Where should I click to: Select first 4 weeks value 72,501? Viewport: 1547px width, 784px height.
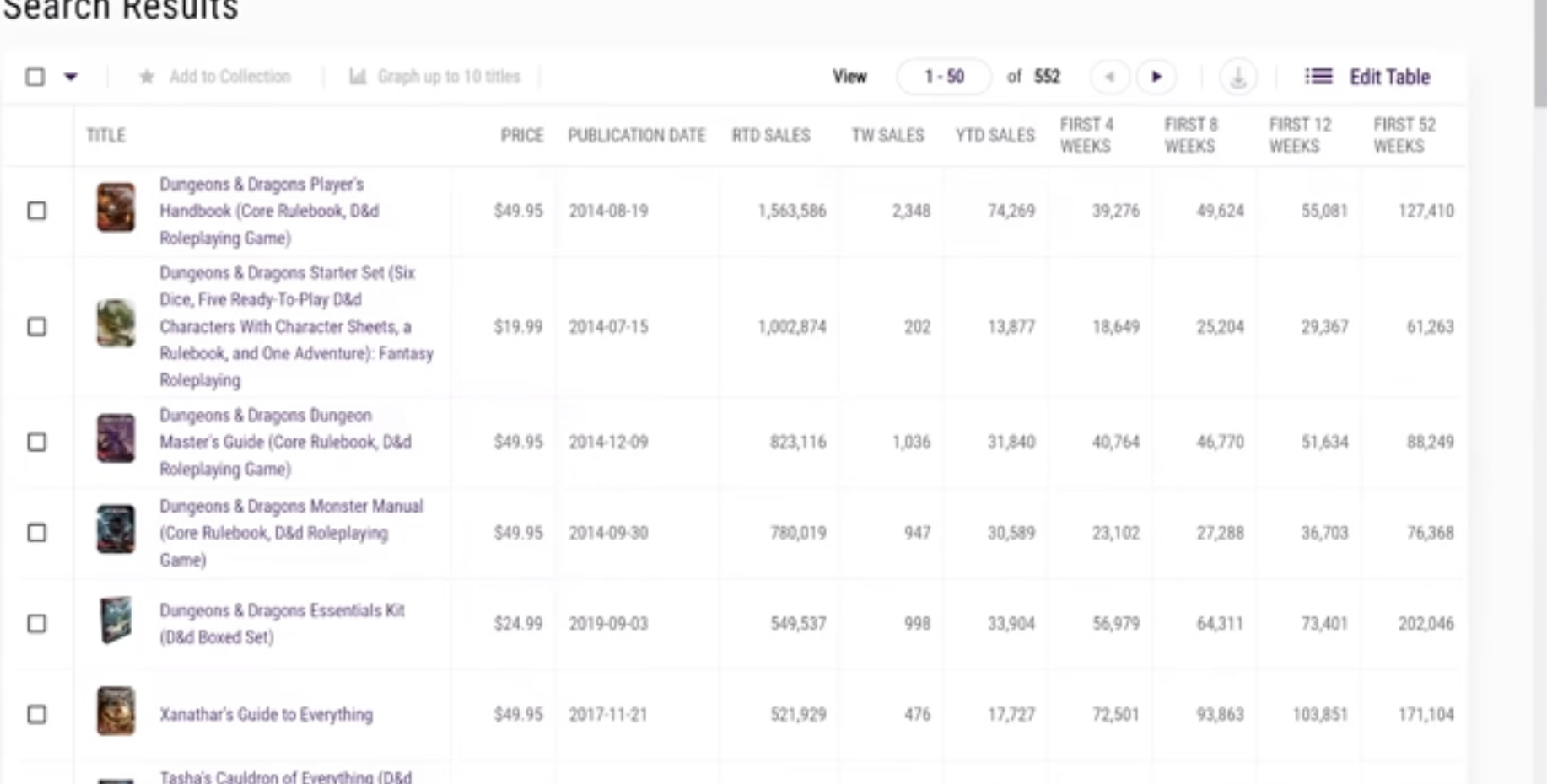[x=1115, y=714]
